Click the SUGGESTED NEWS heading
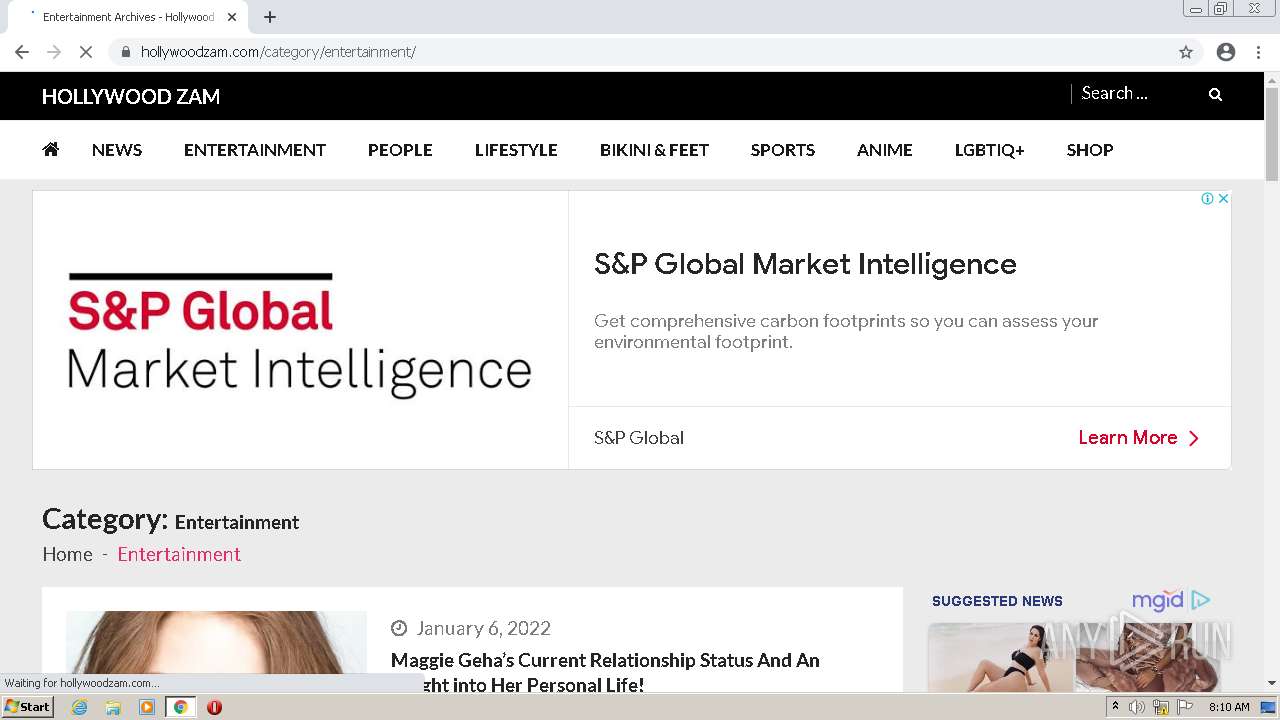The height and width of the screenshot is (720, 1280). click(x=997, y=601)
